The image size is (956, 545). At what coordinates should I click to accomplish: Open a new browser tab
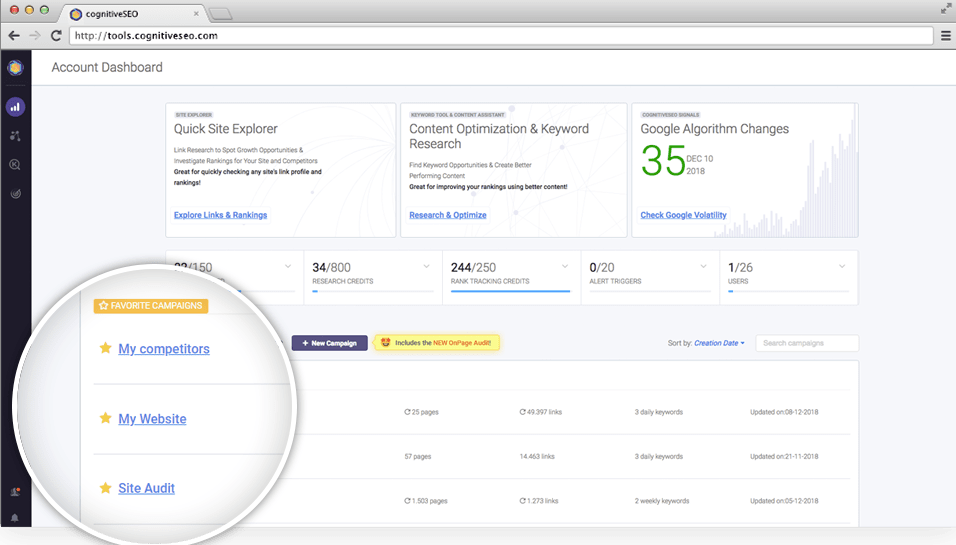(220, 13)
